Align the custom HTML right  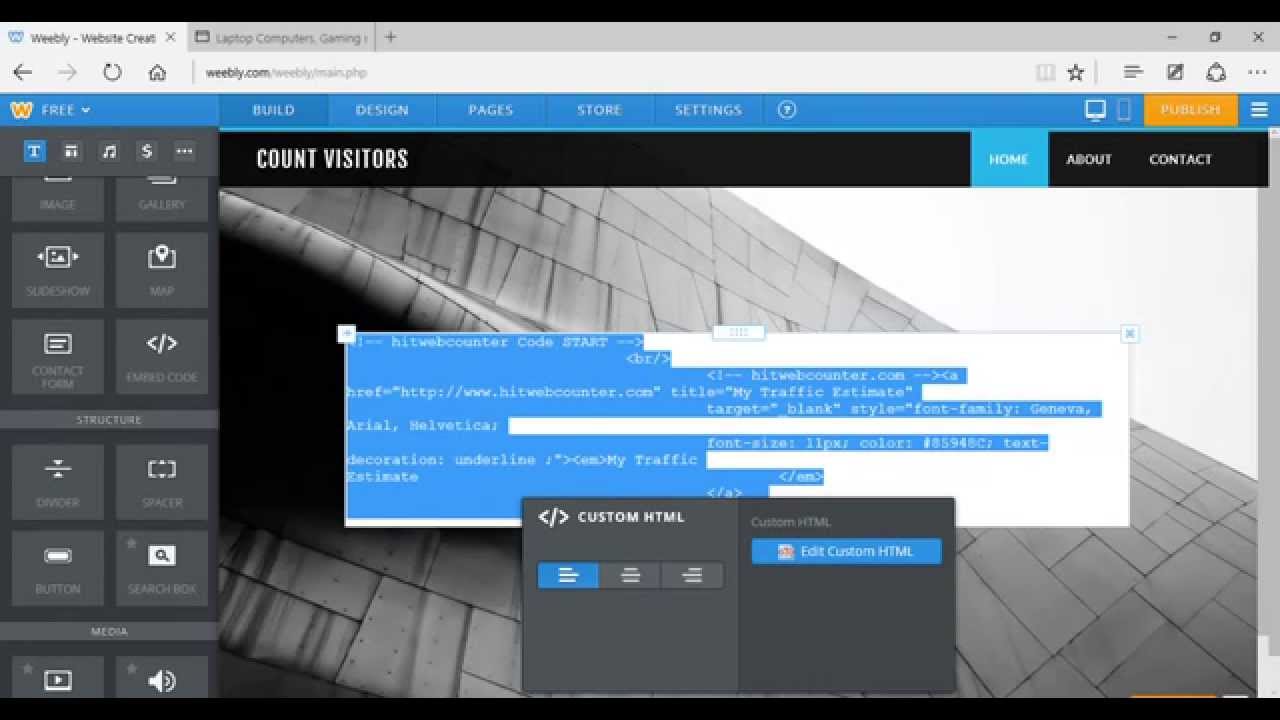tap(692, 575)
